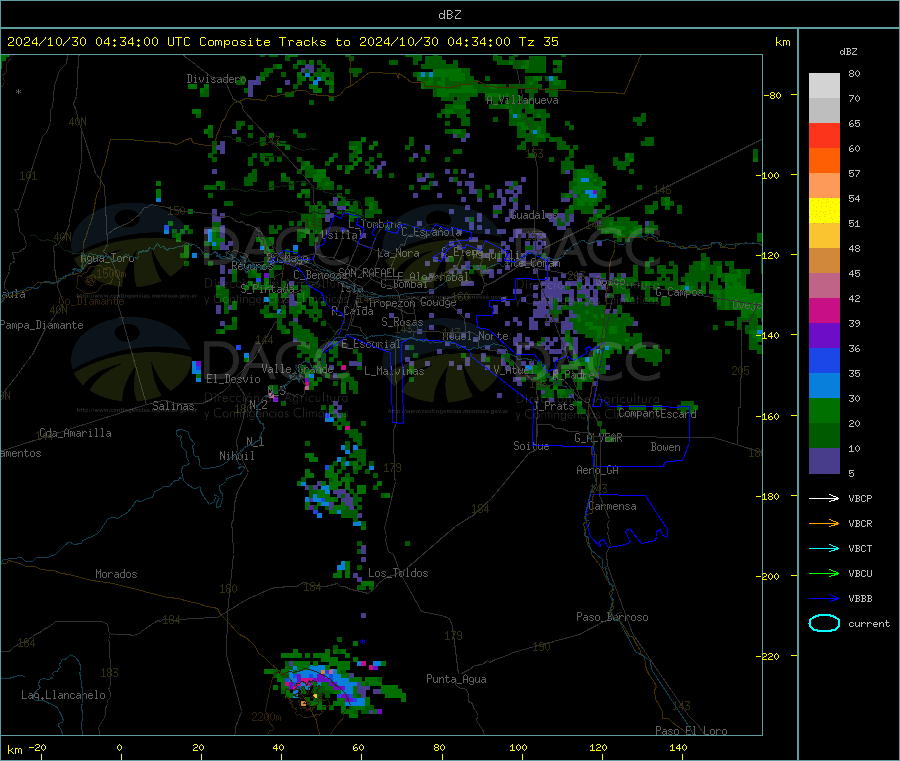This screenshot has height=761, width=900.
Task: Pick the purple 36-39 dBZ legend swatch
Action: pyautogui.click(x=824, y=336)
